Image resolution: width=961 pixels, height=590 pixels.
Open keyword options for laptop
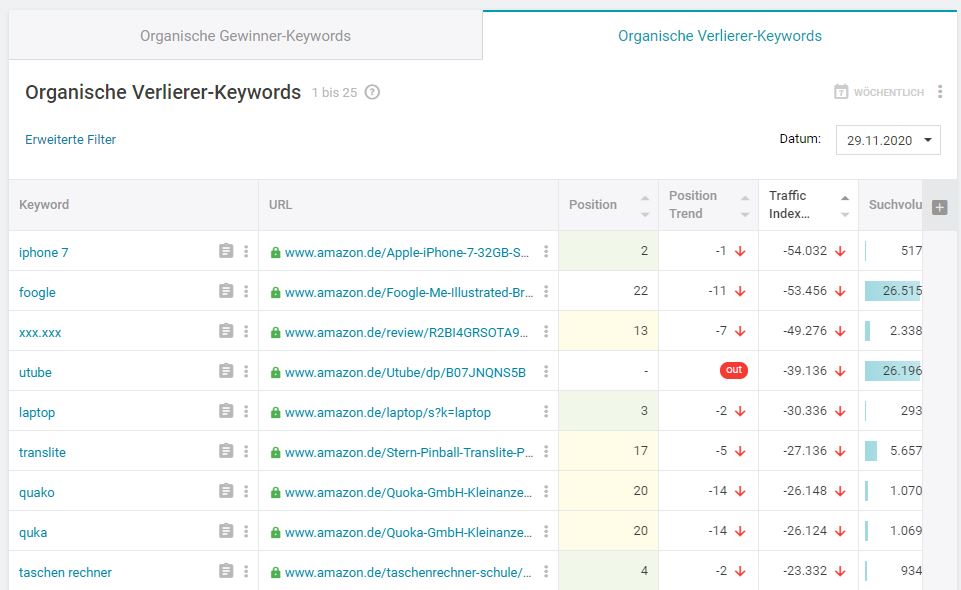(246, 411)
